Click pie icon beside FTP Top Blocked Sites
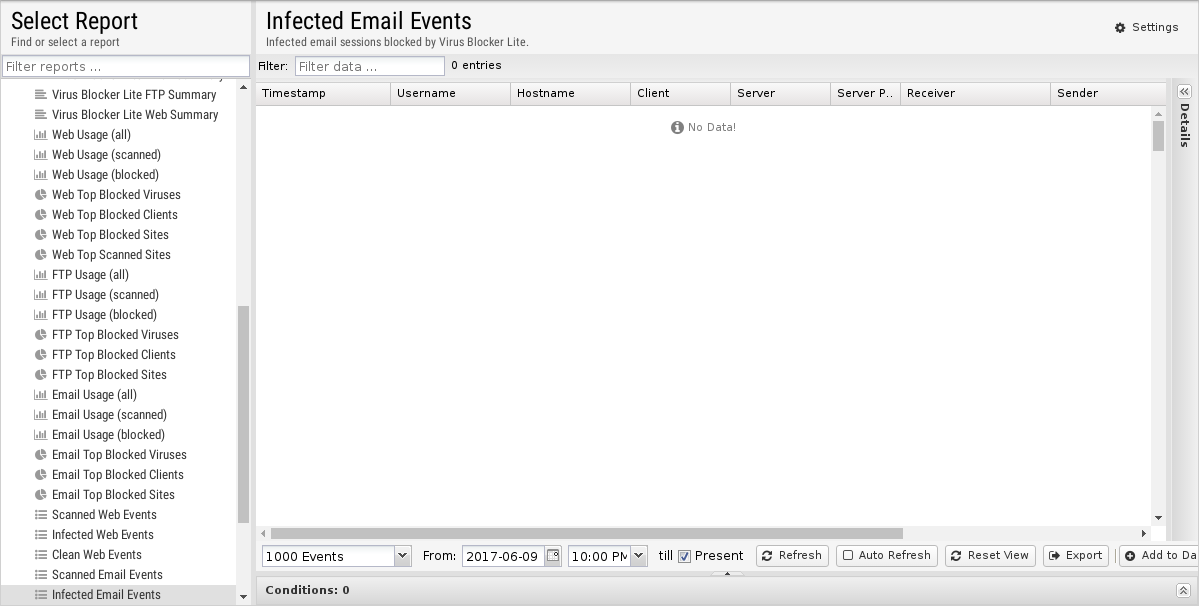The height and width of the screenshot is (606, 1199). pos(41,374)
